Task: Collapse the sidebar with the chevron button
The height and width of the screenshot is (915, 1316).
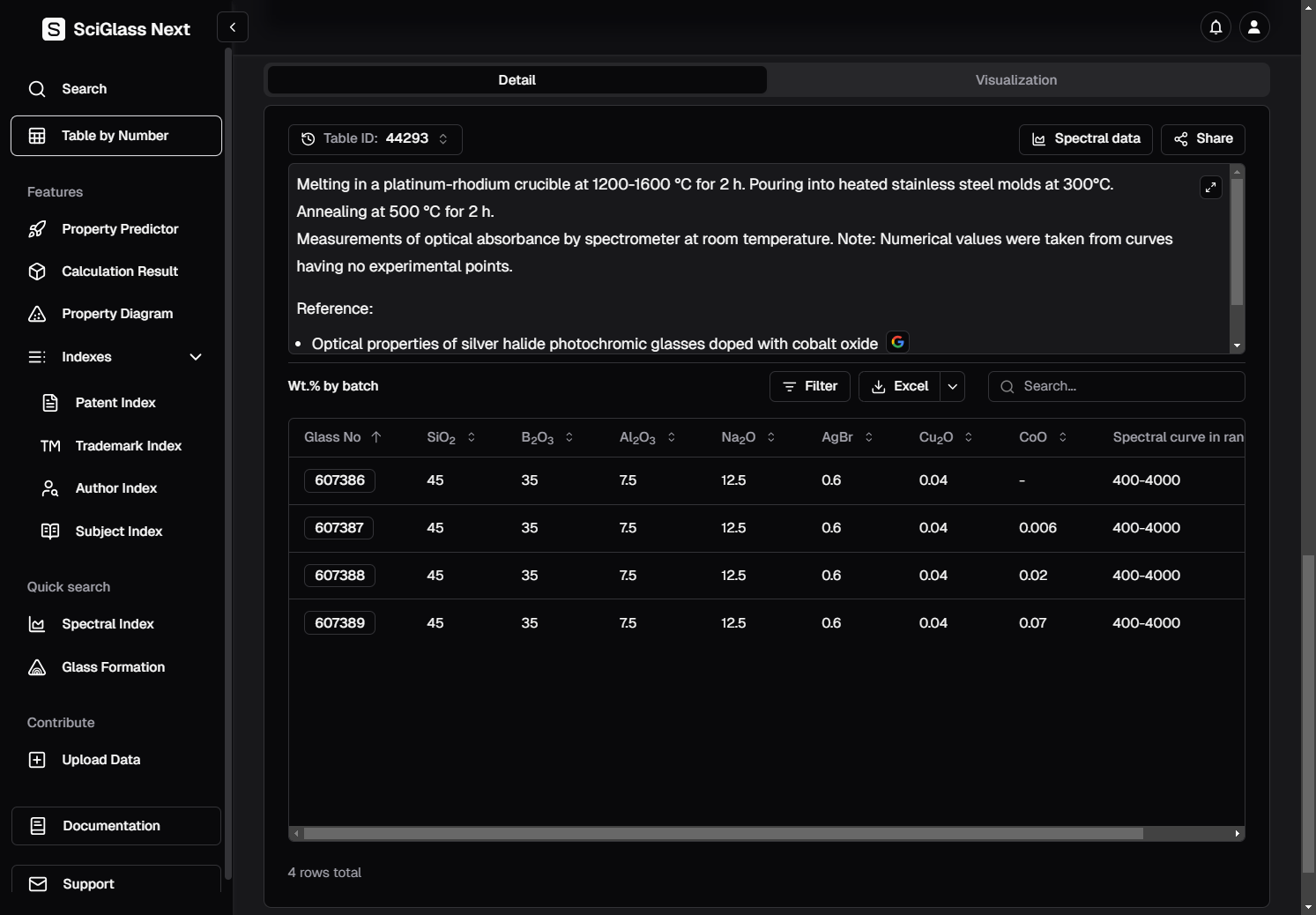Action: (x=233, y=27)
